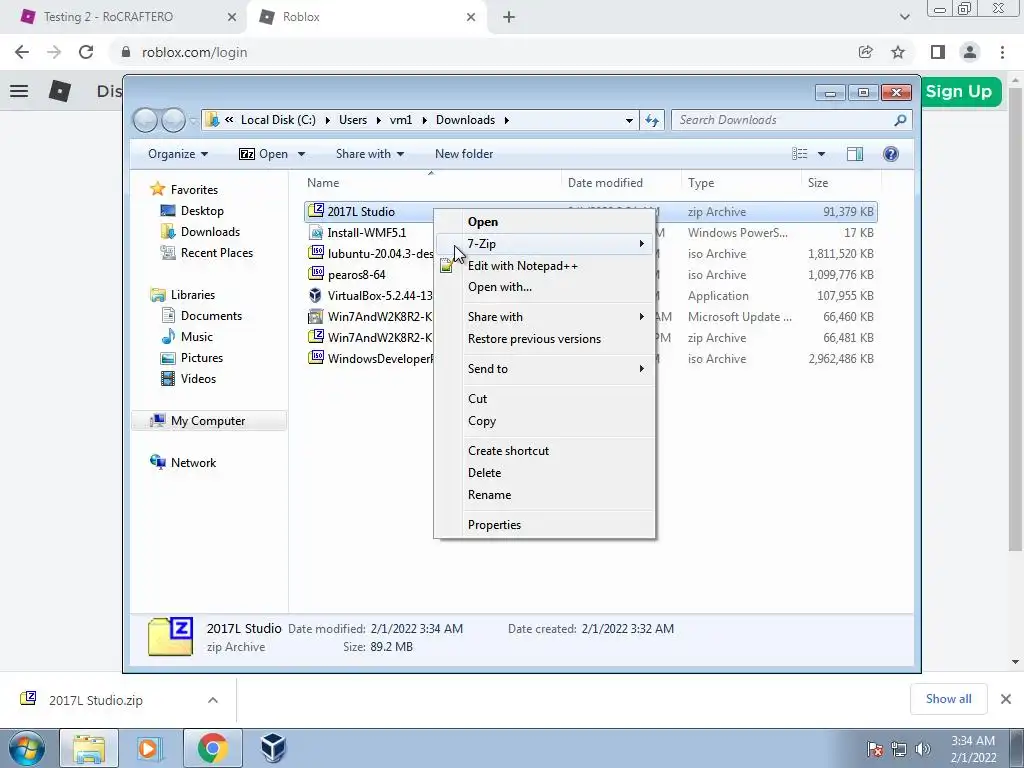
Task: Open the address bar history dropdown
Action: pyautogui.click(x=629, y=120)
